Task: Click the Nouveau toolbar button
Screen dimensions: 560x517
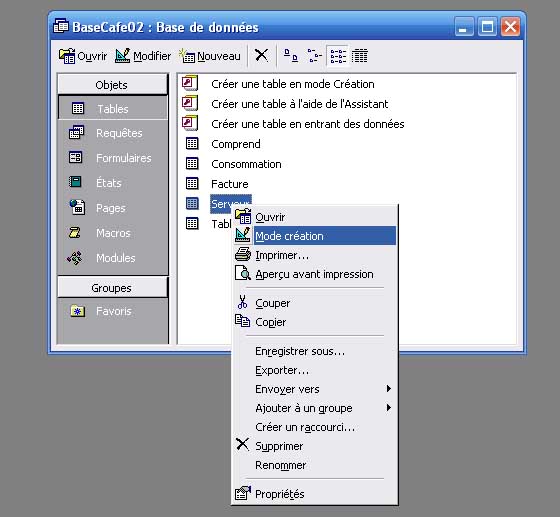Action: click(x=210, y=56)
